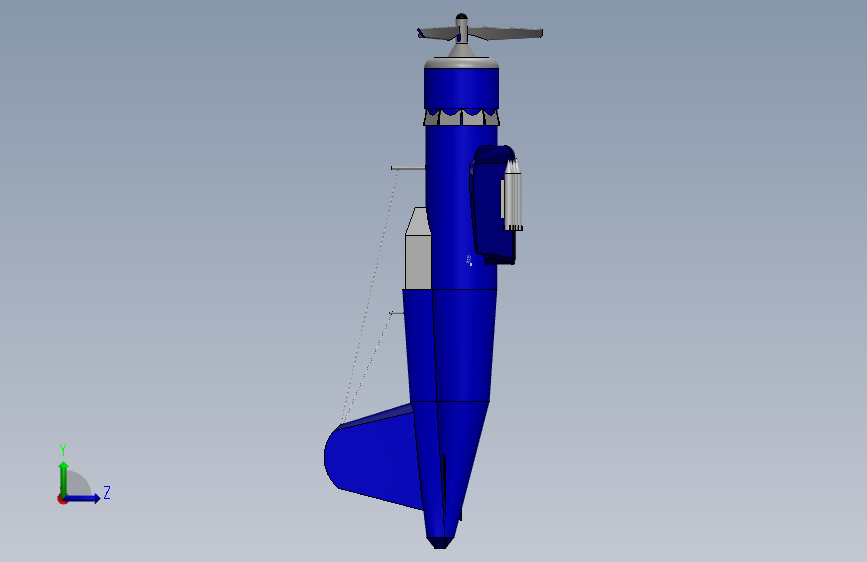Viewport: 867px width, 562px height.
Task: Select the gray rectangular box beside fuselage
Action: 418,249
